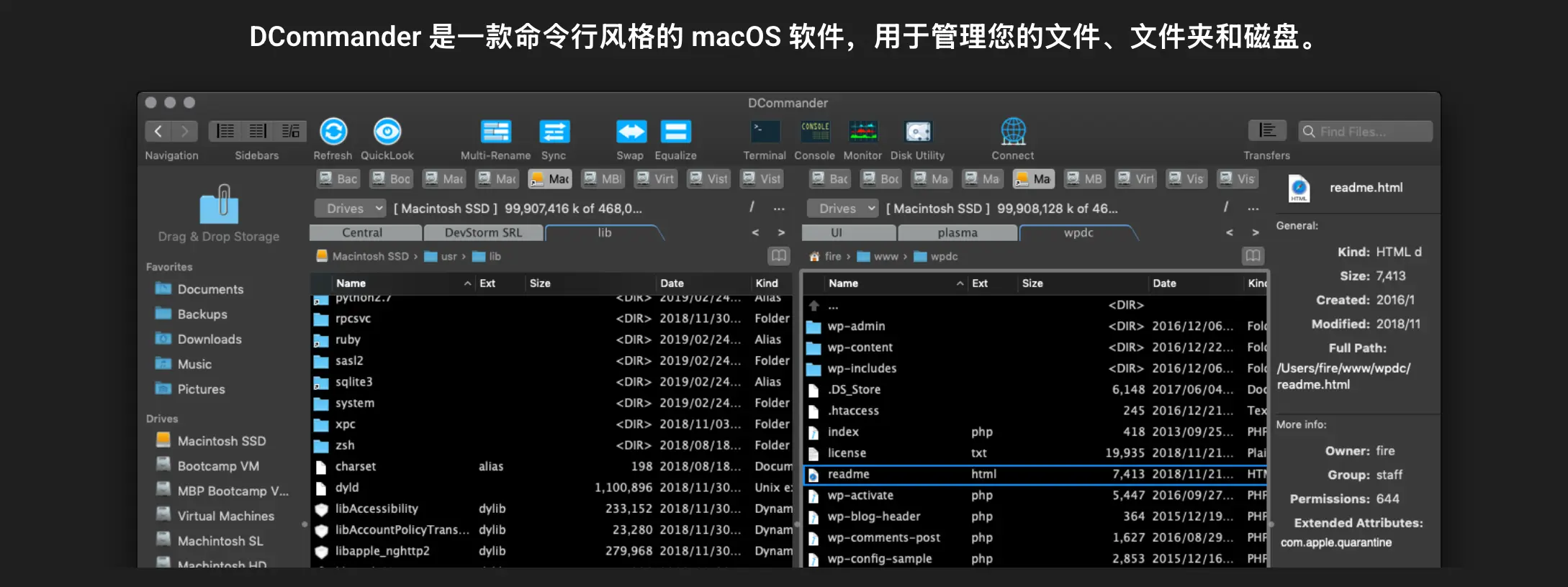Select Bootcamp VM drive in sidebar
The height and width of the screenshot is (587, 1568).
[217, 466]
